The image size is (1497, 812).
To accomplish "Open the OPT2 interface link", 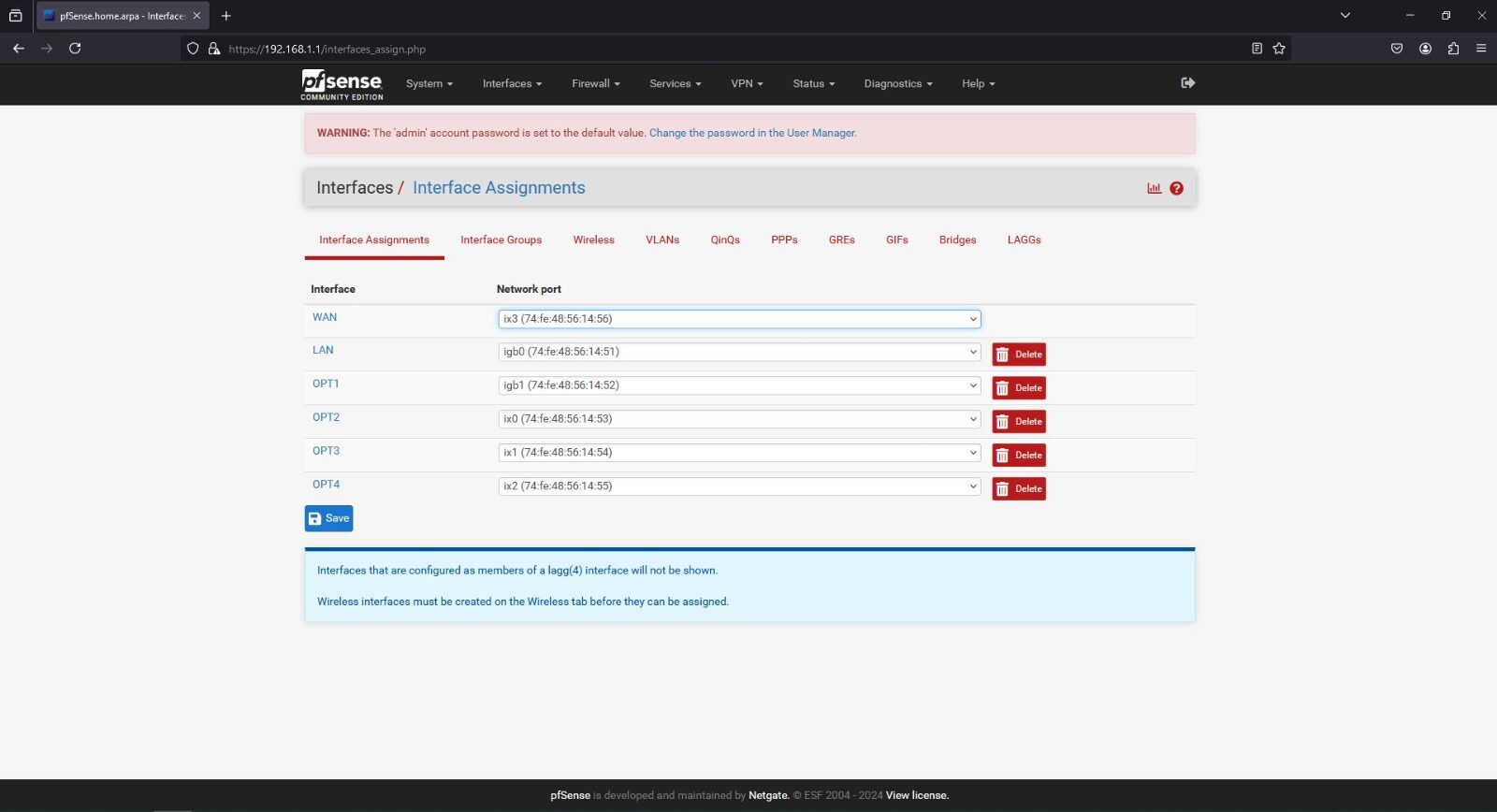I will (326, 417).
